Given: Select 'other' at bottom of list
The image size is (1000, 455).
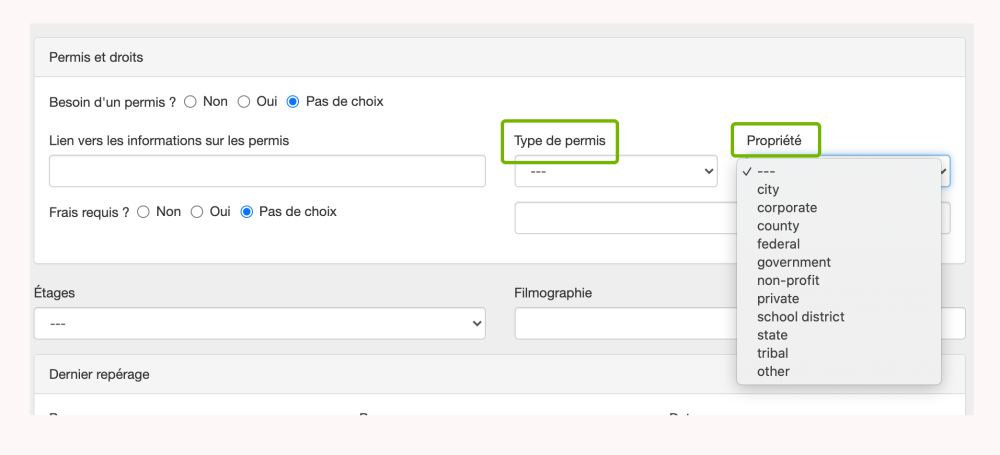Looking at the screenshot, I should 773,371.
